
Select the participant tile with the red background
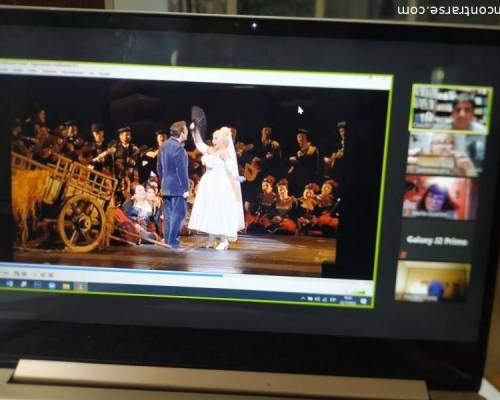coord(440,198)
